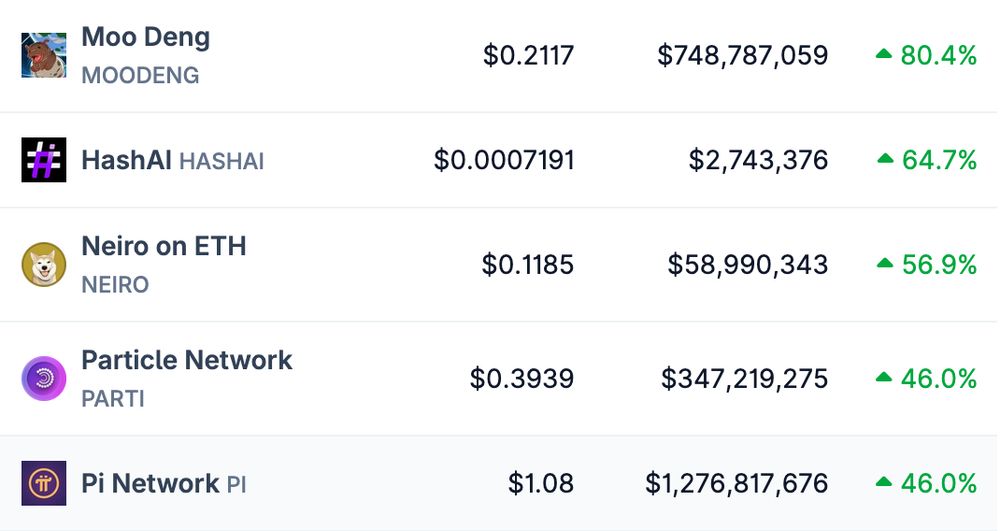Click the green up arrow beside 80.4%

click(883, 54)
